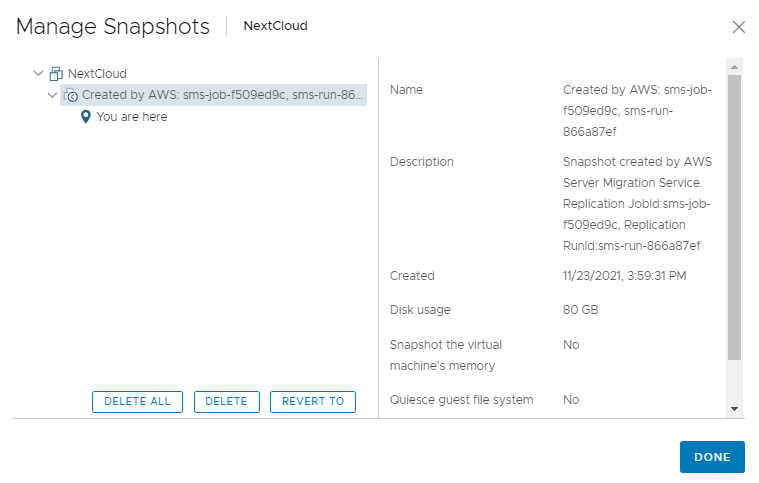Select the NextCloud root tree label
Viewport: 759px width, 483px height.
pyautogui.click(x=97, y=74)
